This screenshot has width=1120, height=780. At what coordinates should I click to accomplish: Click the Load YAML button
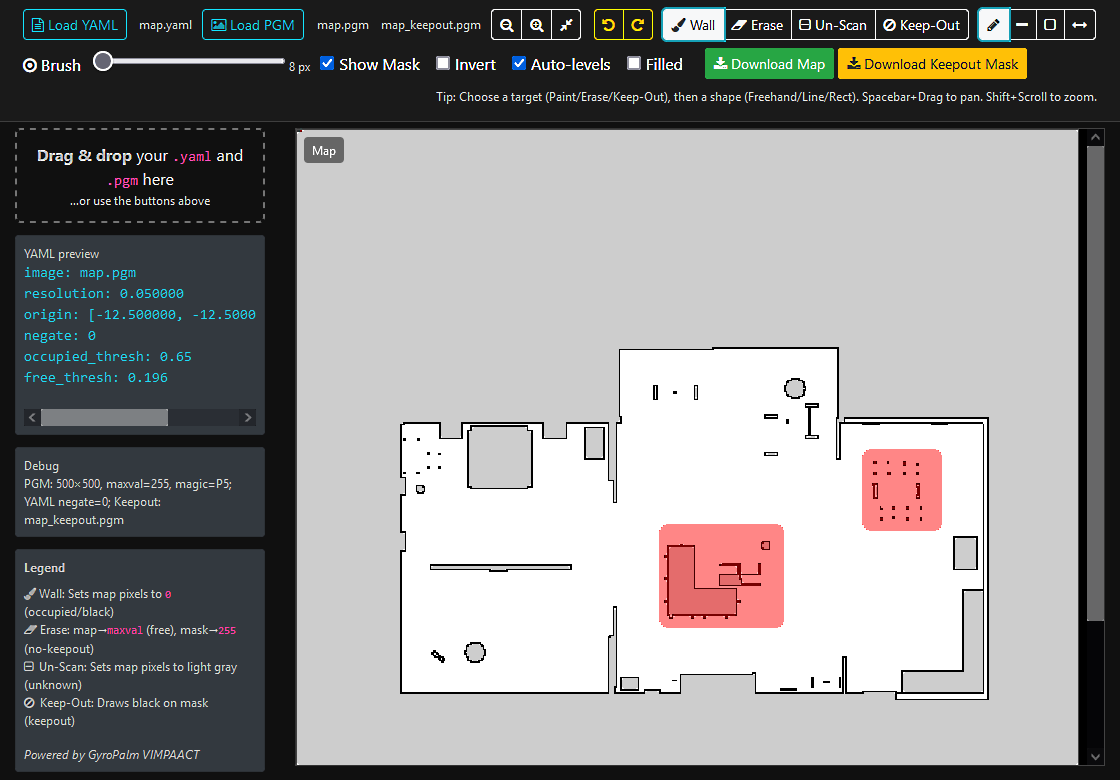coord(75,25)
